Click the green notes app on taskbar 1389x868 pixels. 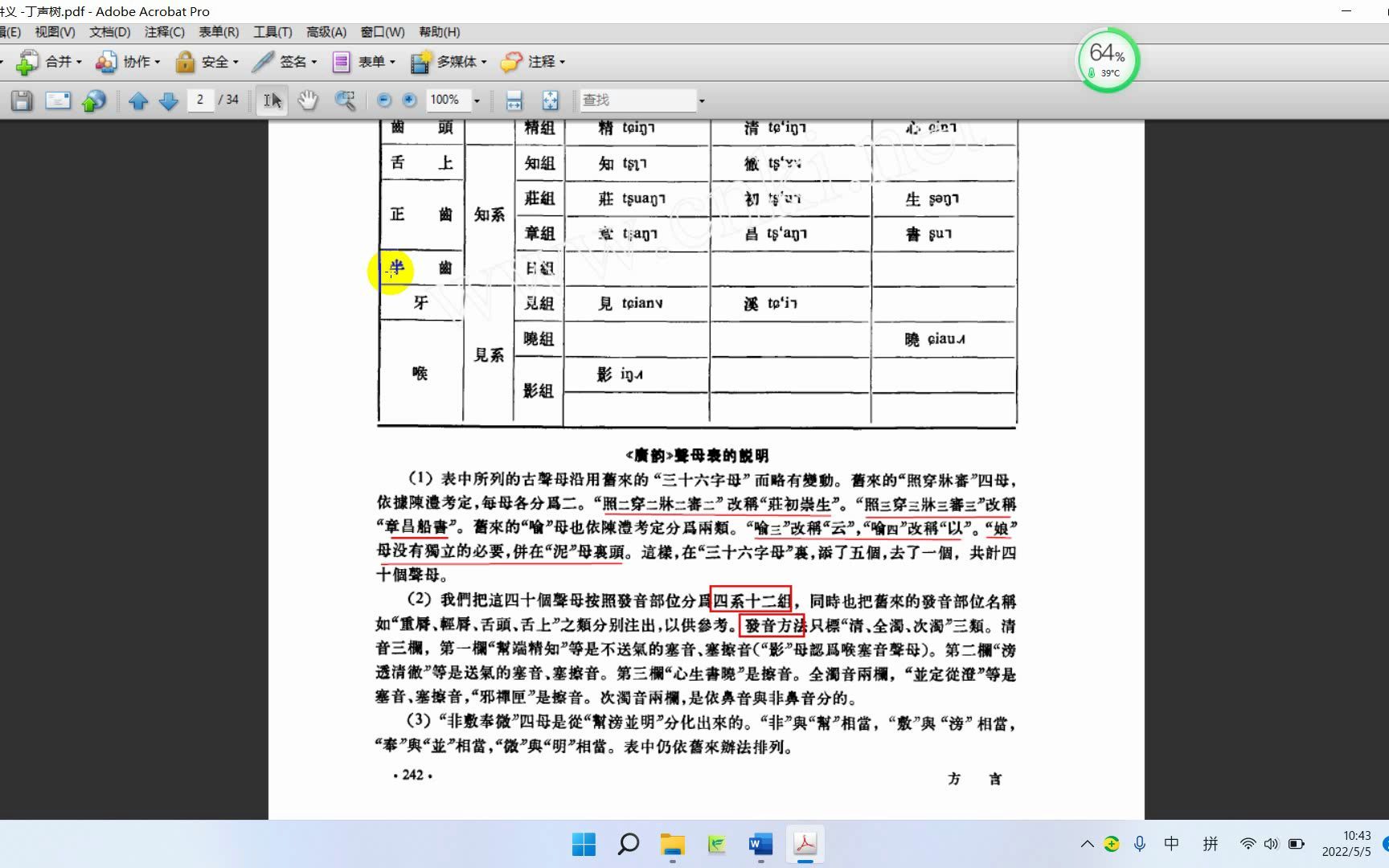coord(716,844)
